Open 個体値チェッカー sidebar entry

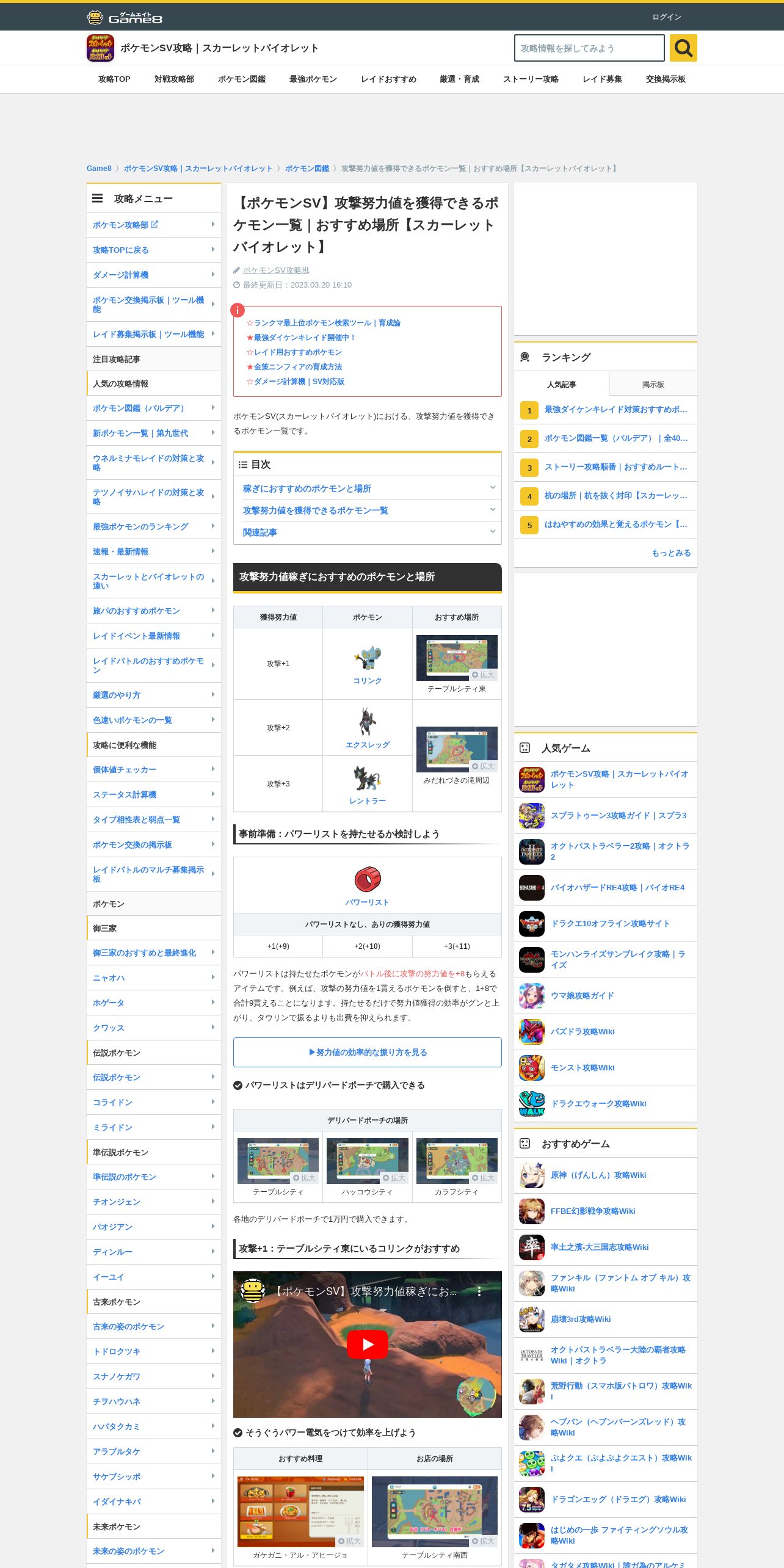[153, 769]
